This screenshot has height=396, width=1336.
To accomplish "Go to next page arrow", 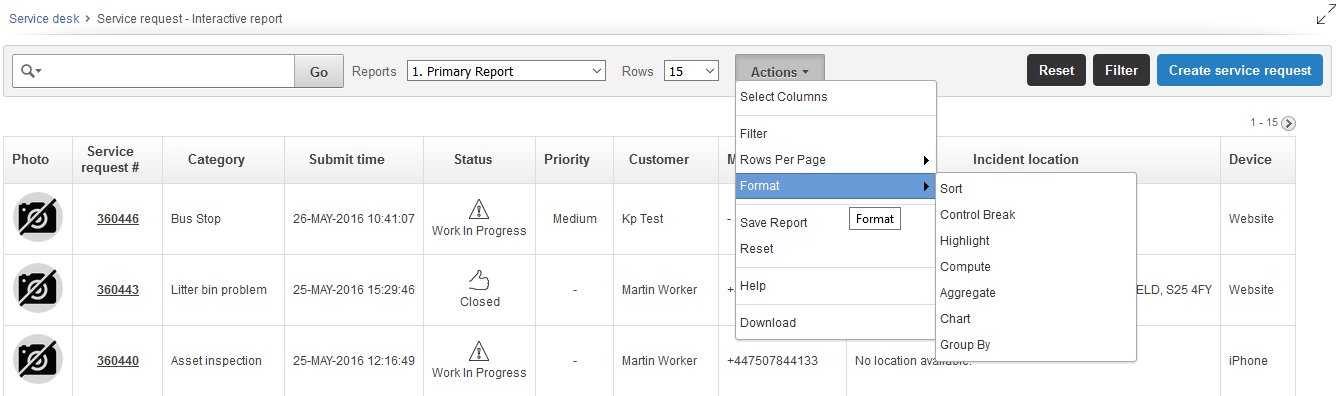I will point(1288,123).
